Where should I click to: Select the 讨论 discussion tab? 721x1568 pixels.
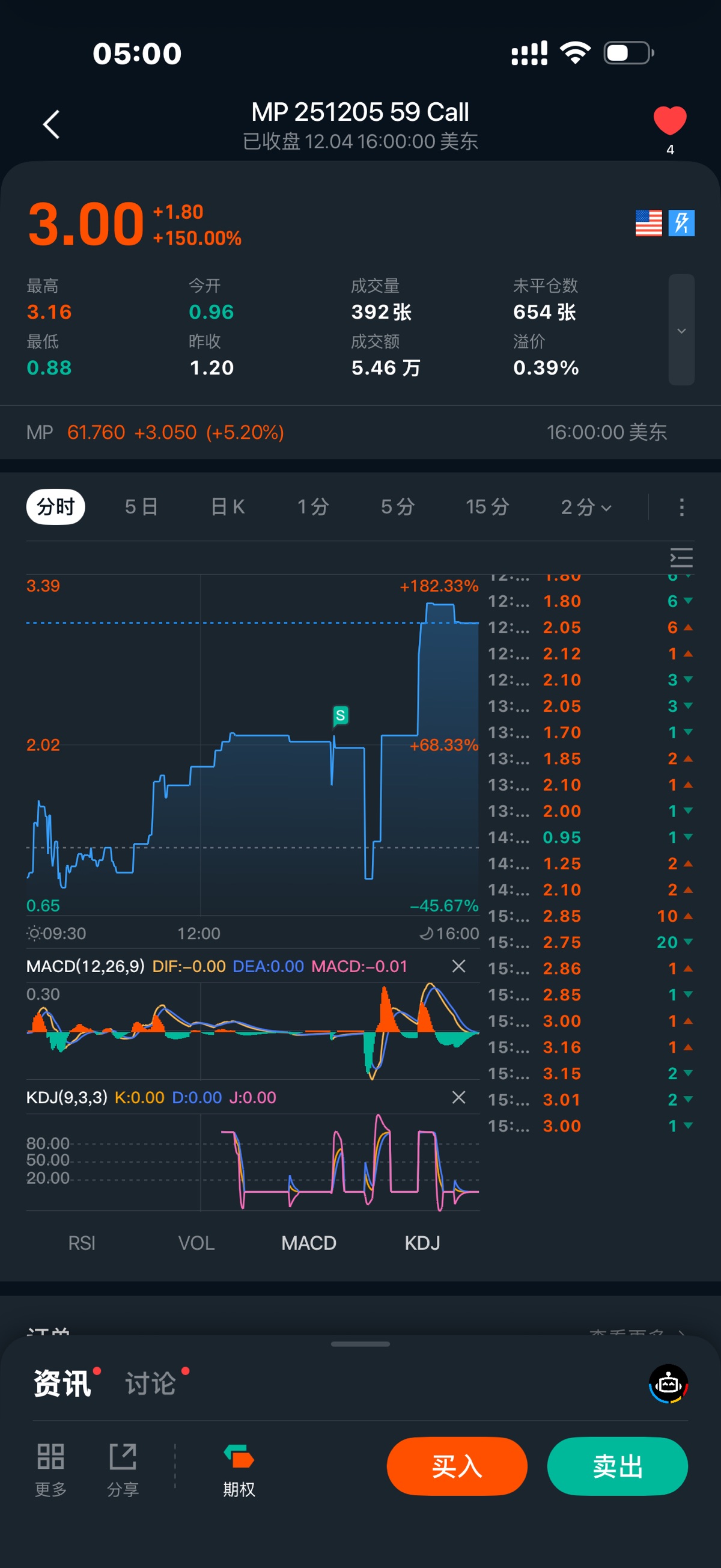click(150, 1383)
